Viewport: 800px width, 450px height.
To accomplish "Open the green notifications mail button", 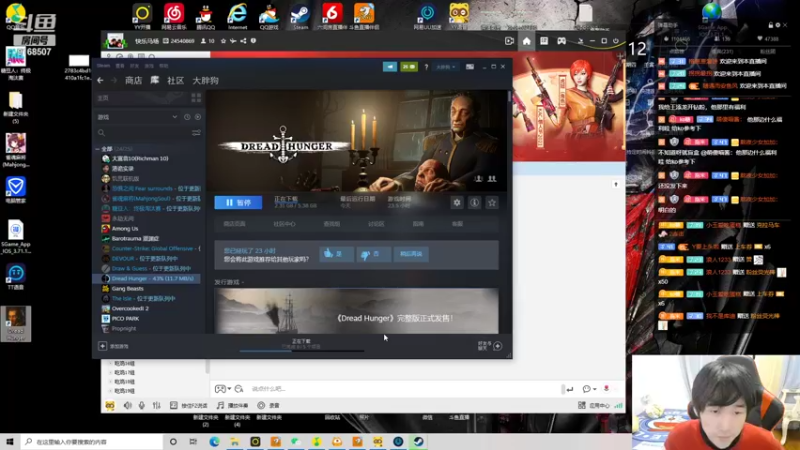I will [409, 66].
